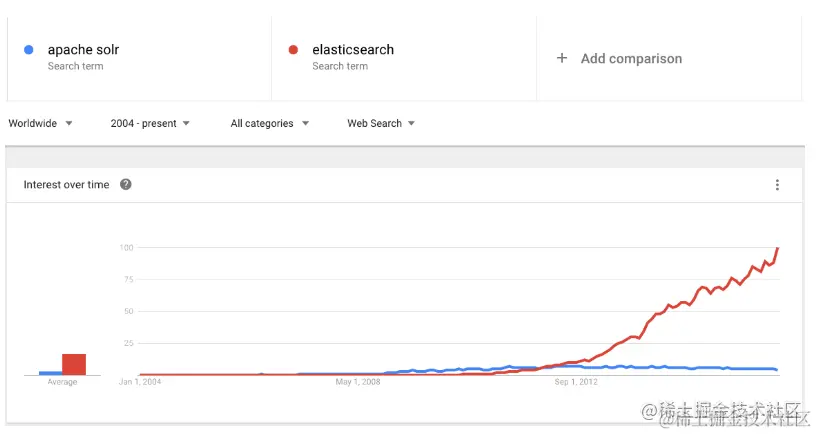
Task: Edit the elasticsearch search term
Action: 353,49
